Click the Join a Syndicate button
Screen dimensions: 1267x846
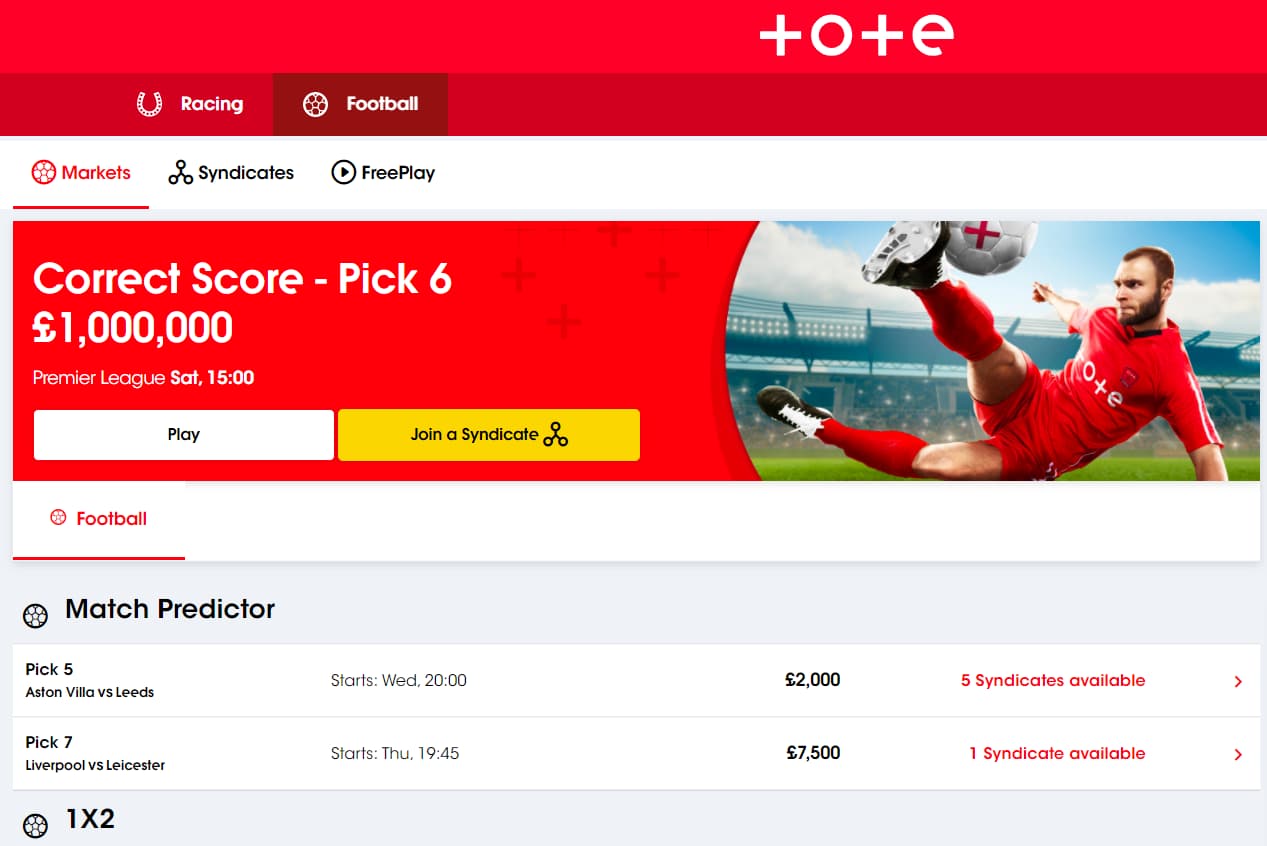489,434
